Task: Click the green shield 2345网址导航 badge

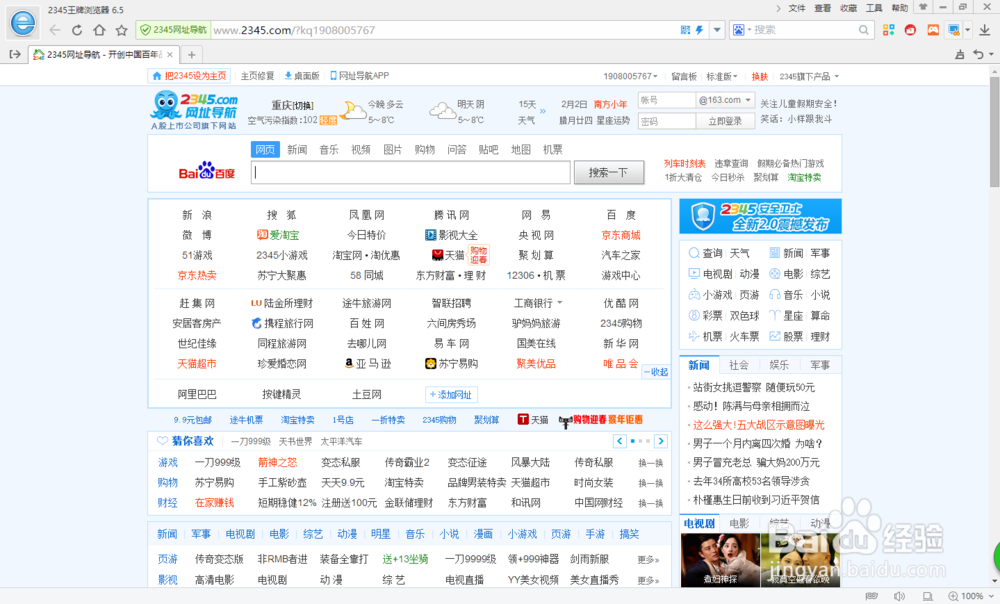Action: pos(173,30)
